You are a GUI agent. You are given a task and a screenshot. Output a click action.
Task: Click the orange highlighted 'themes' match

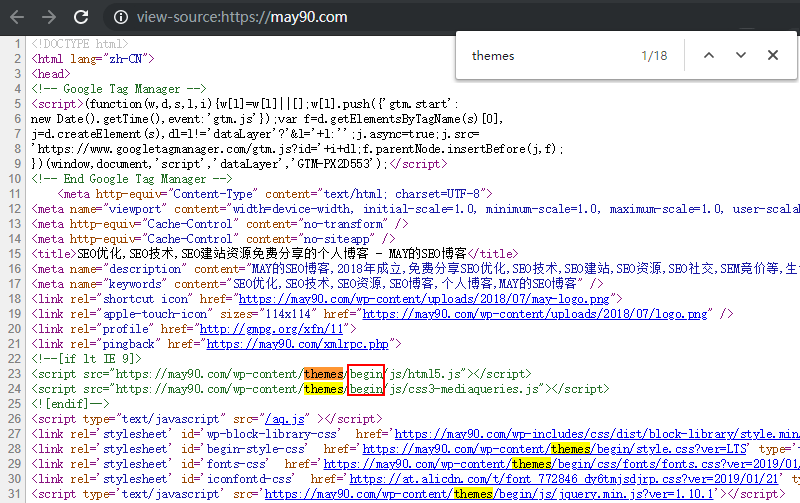point(324,373)
